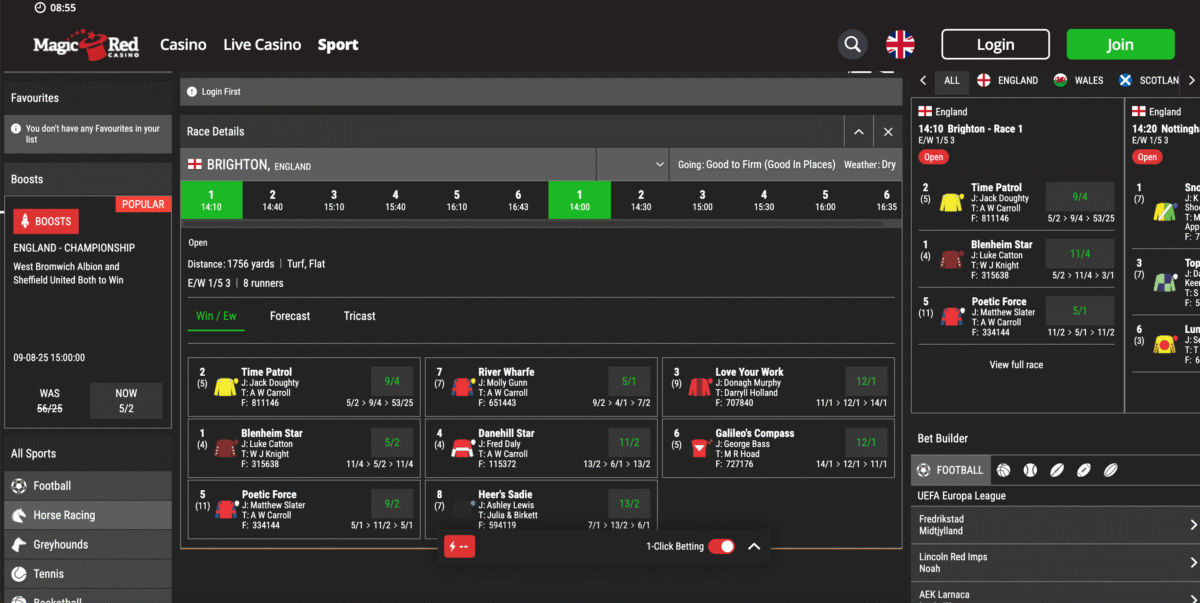1200x603 pixels.
Task: Open the Live Casino menu
Action: coord(262,44)
